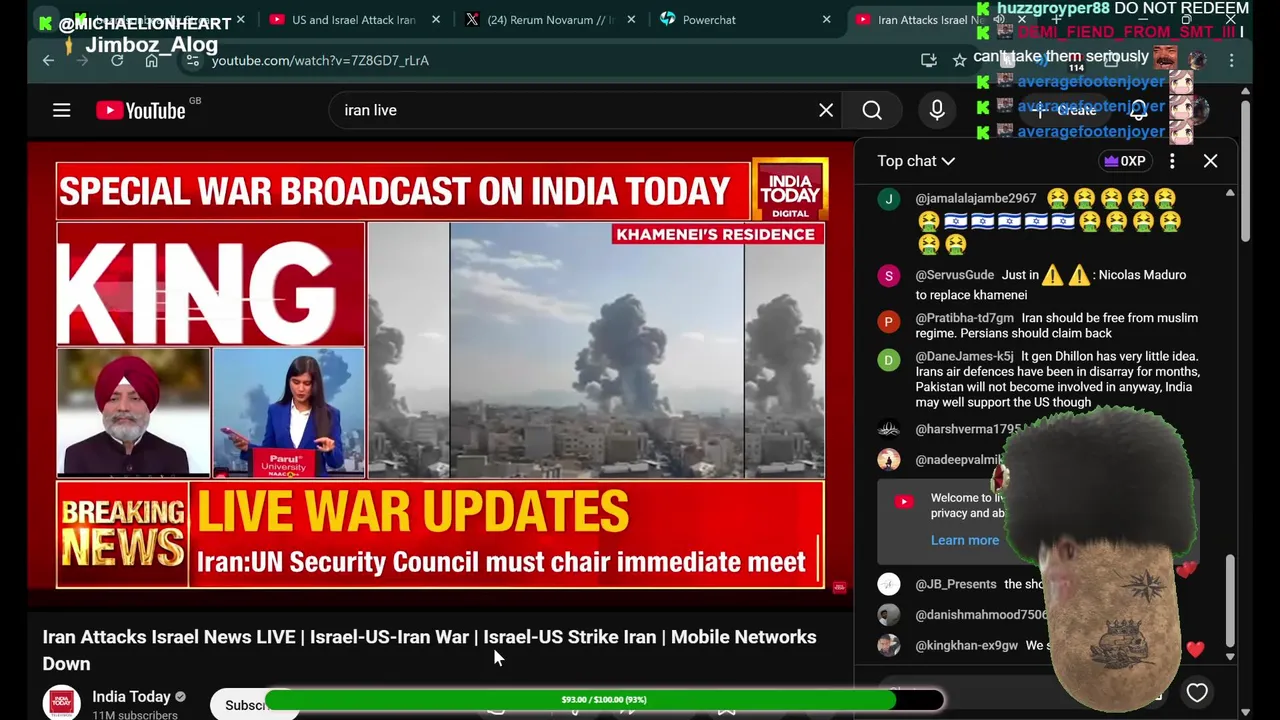Click '11M subscribers' text under channel
The height and width of the screenshot is (720, 1280).
pos(135,715)
